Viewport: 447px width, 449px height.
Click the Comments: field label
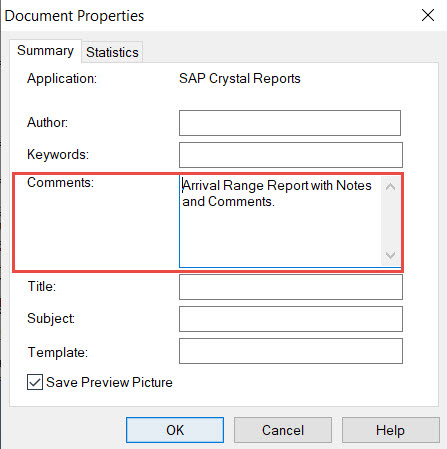60,182
